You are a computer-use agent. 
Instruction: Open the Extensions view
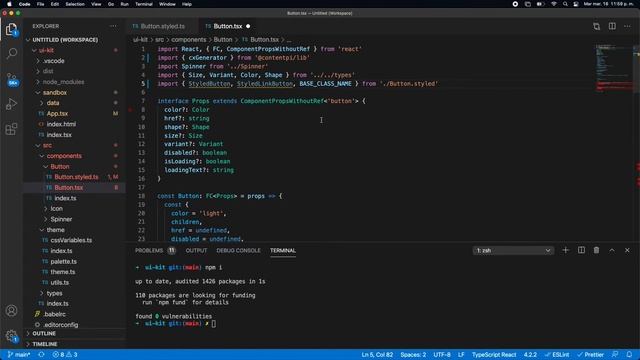click(x=11, y=129)
